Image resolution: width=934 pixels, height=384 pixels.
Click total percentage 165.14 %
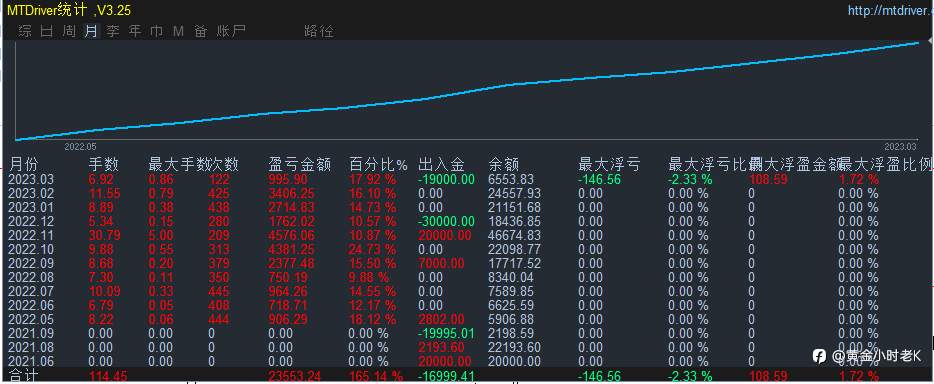click(x=376, y=376)
